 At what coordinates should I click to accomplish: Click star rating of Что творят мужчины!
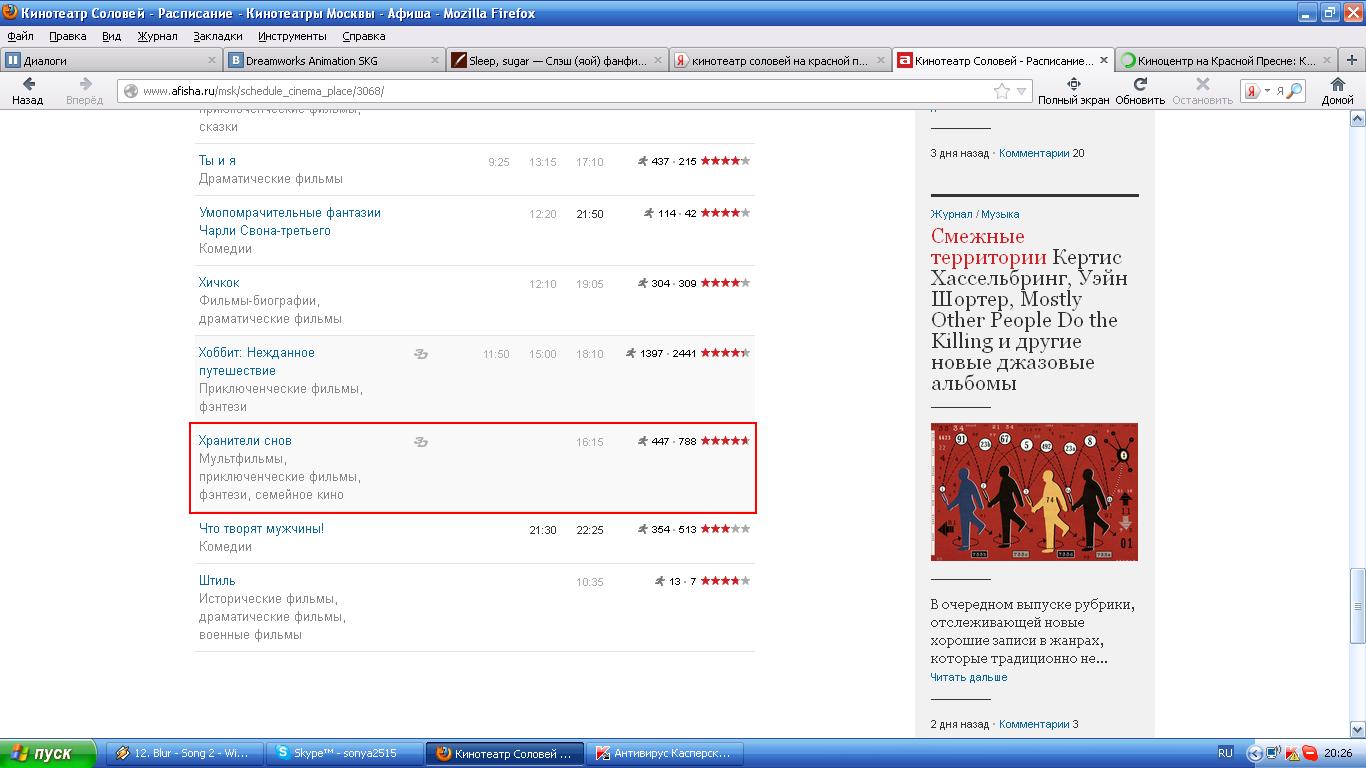click(725, 529)
